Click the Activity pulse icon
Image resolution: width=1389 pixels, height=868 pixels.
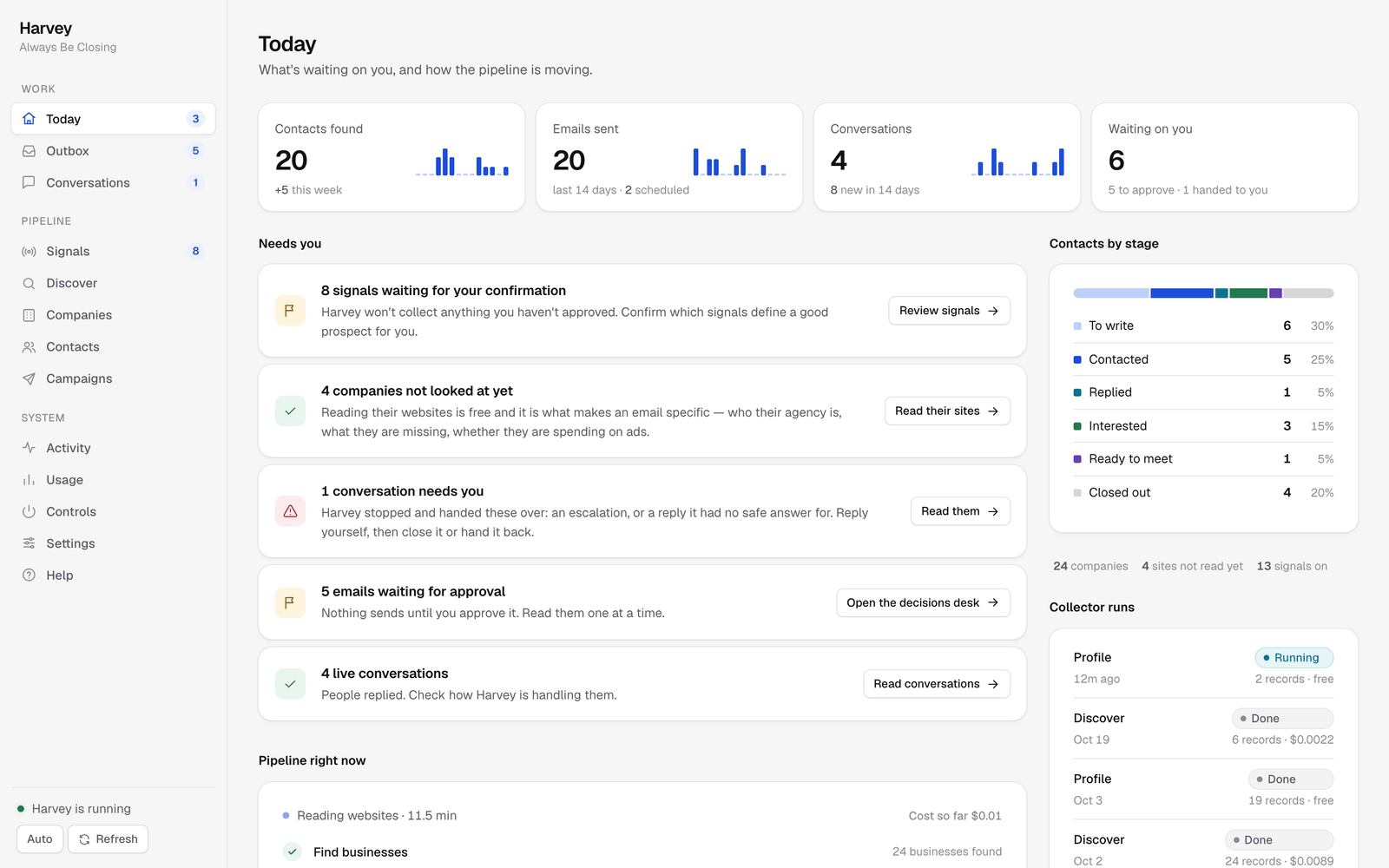pos(29,448)
